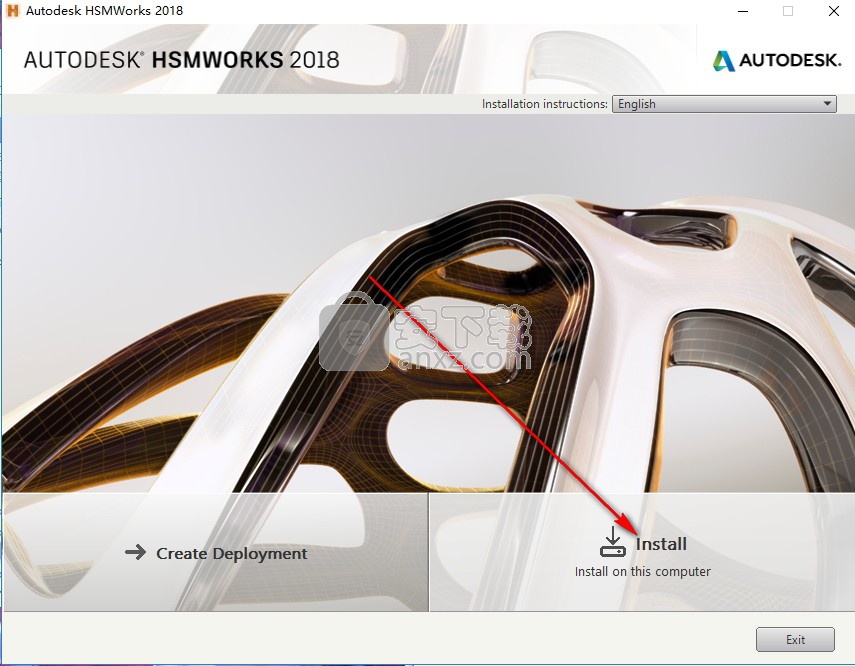Open the installation instructions language dropdown
This screenshot has width=855, height=666.
click(x=724, y=104)
